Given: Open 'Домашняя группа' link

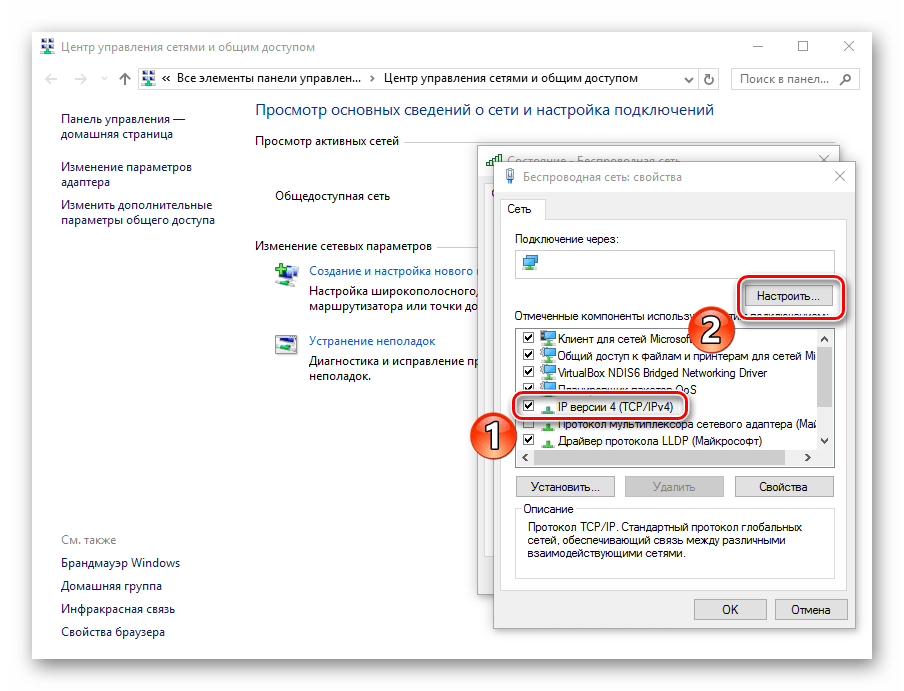Looking at the screenshot, I should click(x=111, y=586).
